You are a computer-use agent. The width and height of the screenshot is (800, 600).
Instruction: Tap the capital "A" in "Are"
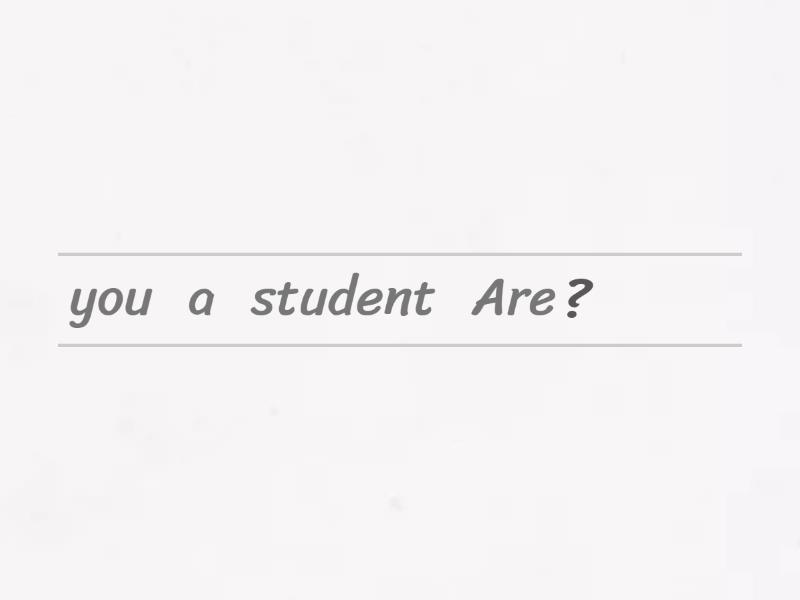coord(489,298)
